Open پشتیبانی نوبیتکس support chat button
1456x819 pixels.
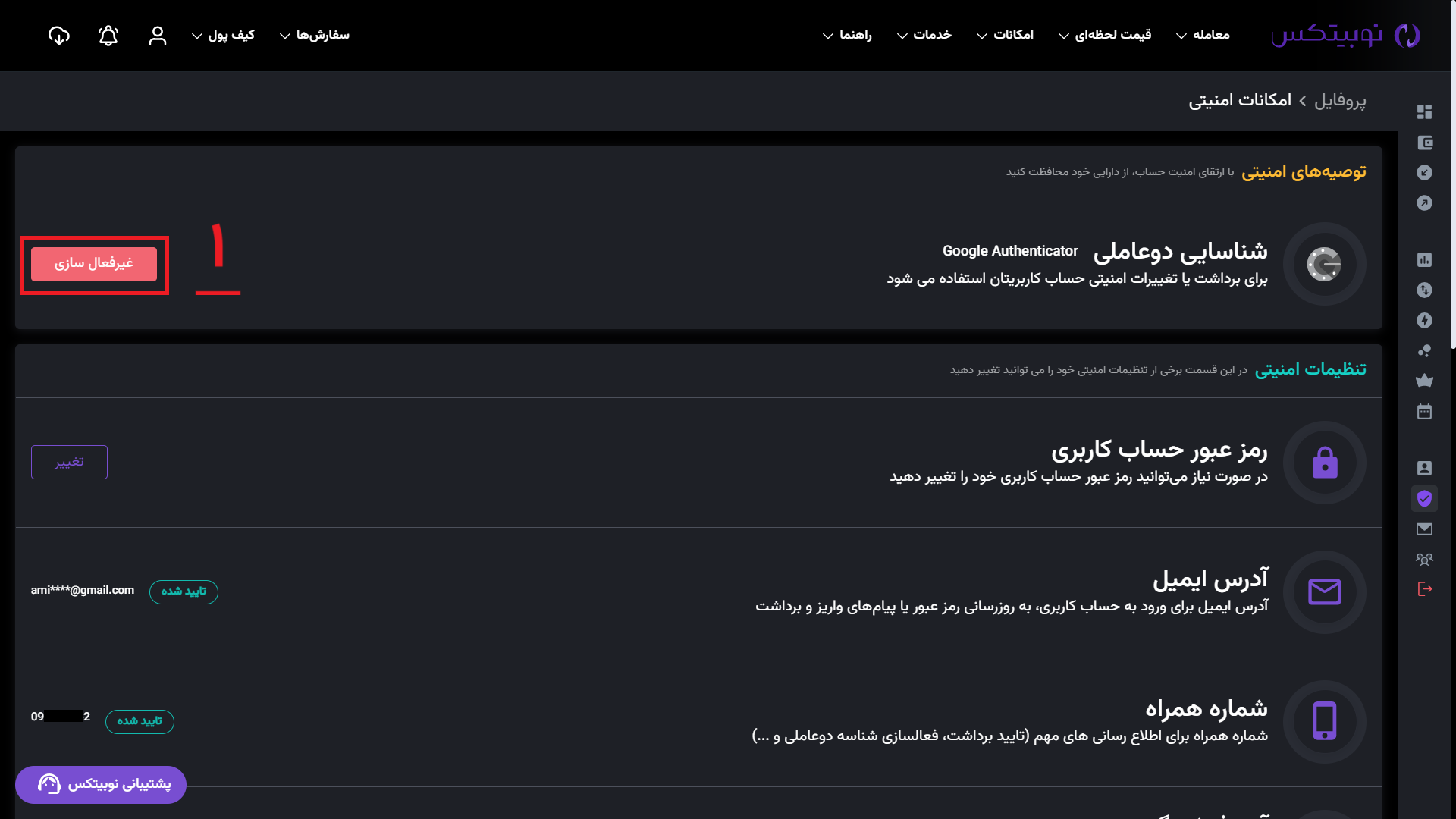pos(101,784)
